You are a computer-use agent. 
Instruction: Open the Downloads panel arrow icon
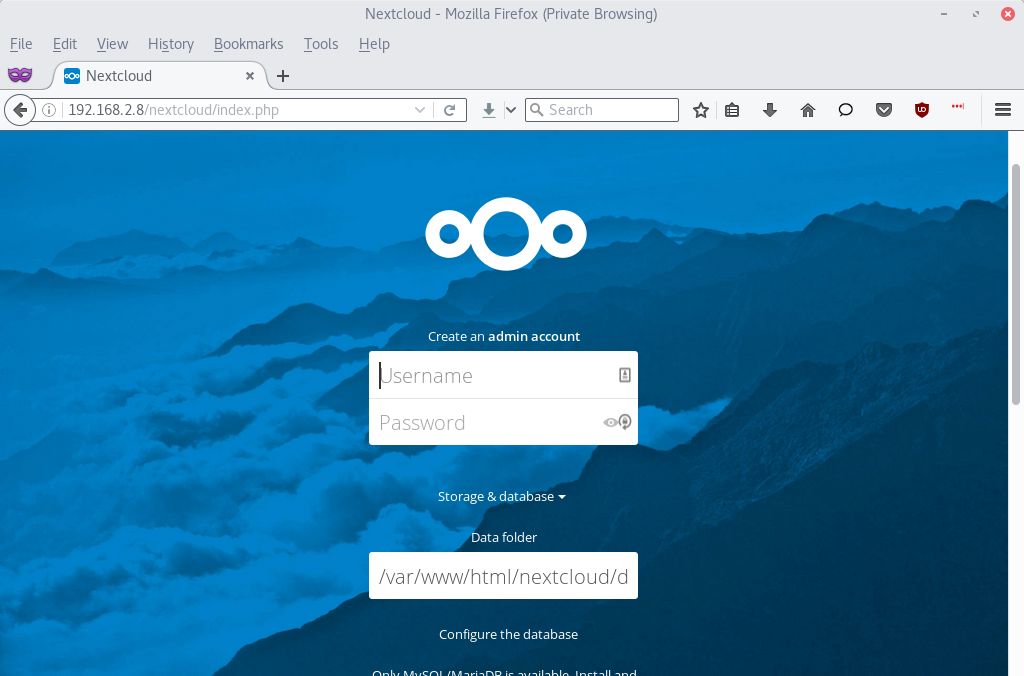(x=770, y=110)
